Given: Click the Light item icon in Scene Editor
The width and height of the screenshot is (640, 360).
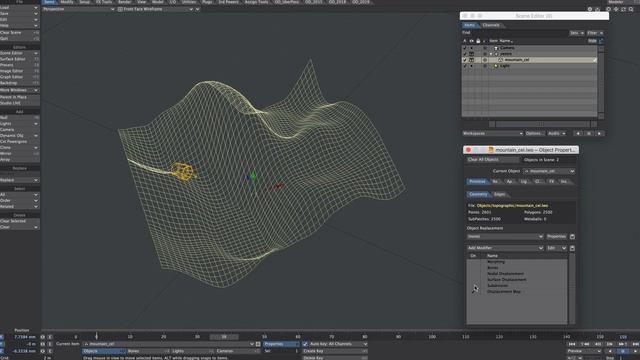Looking at the screenshot, I should coord(496,66).
